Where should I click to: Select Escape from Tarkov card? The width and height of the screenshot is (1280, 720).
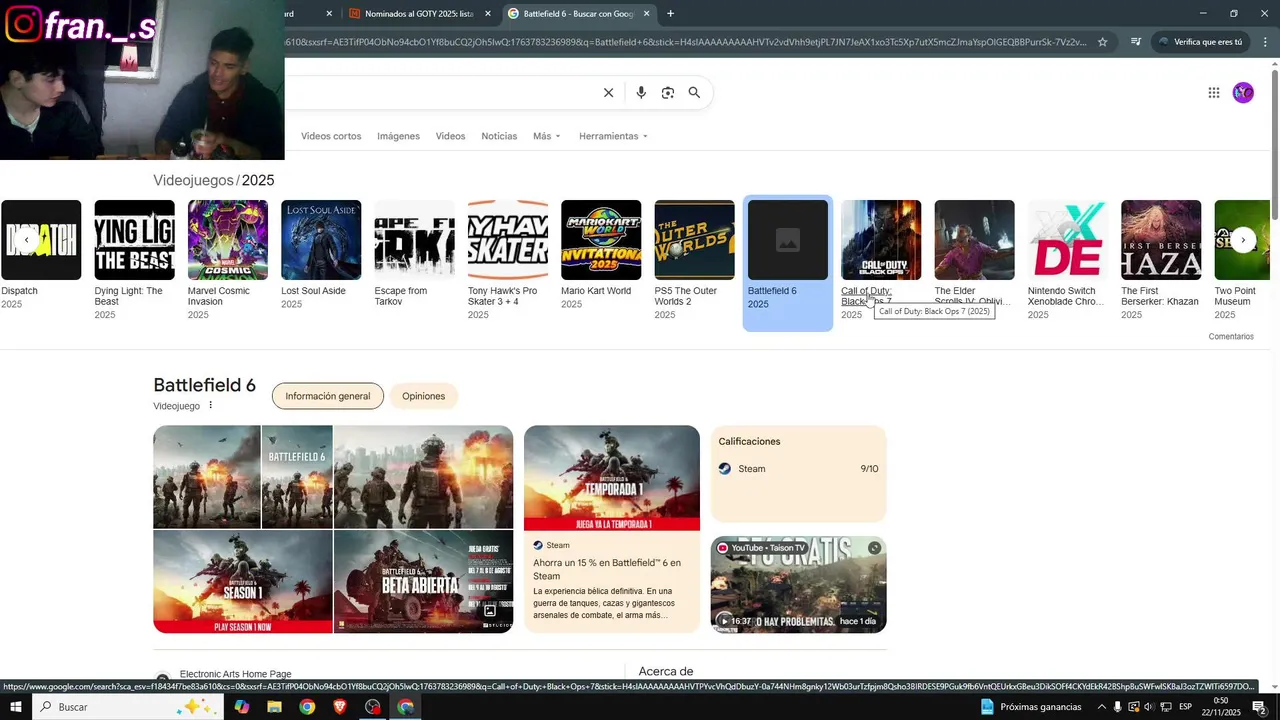coord(414,260)
